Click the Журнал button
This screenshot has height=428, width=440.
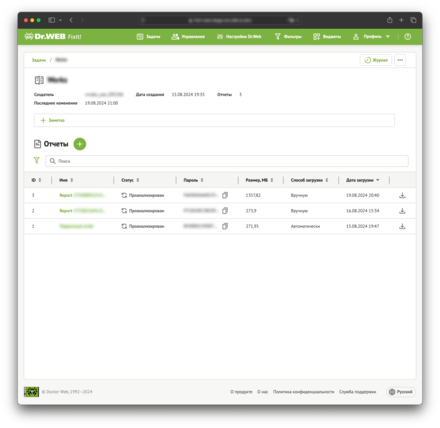pos(376,60)
